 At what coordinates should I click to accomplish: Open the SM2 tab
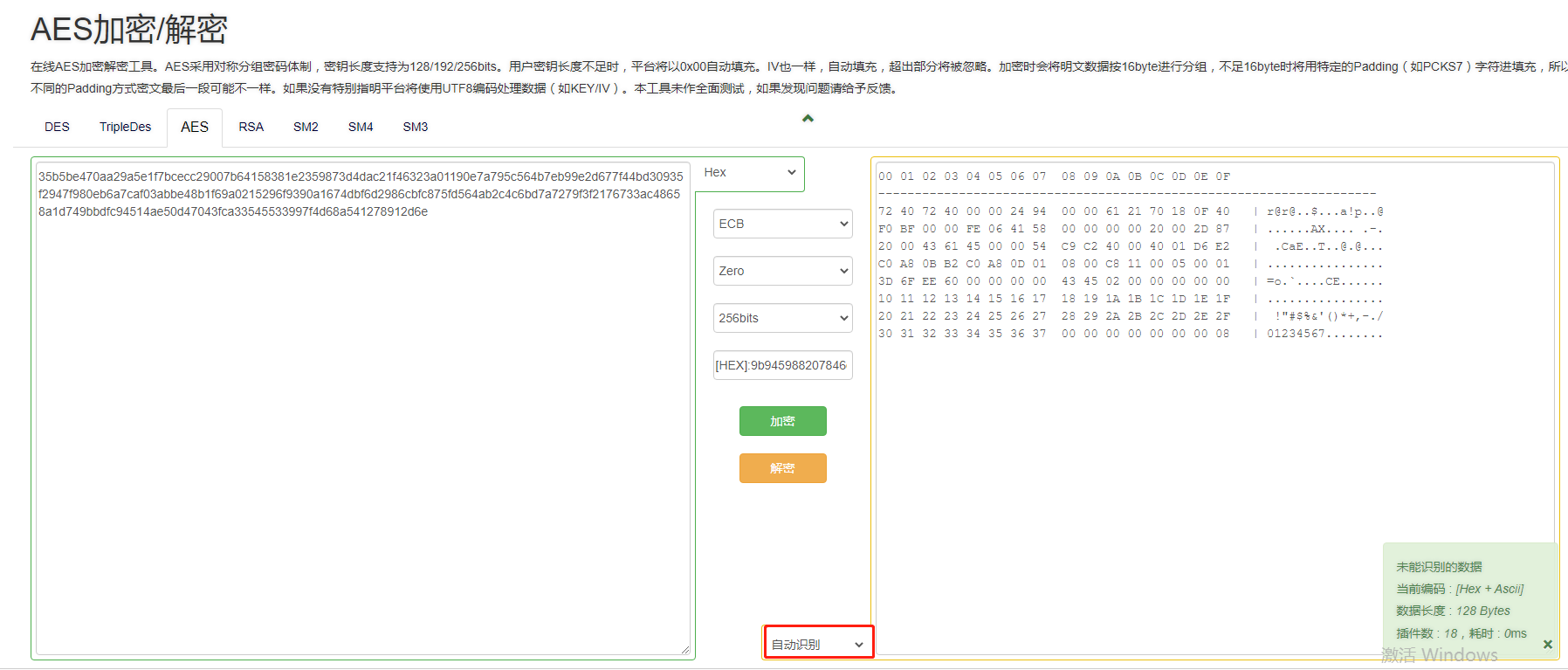[x=306, y=128]
